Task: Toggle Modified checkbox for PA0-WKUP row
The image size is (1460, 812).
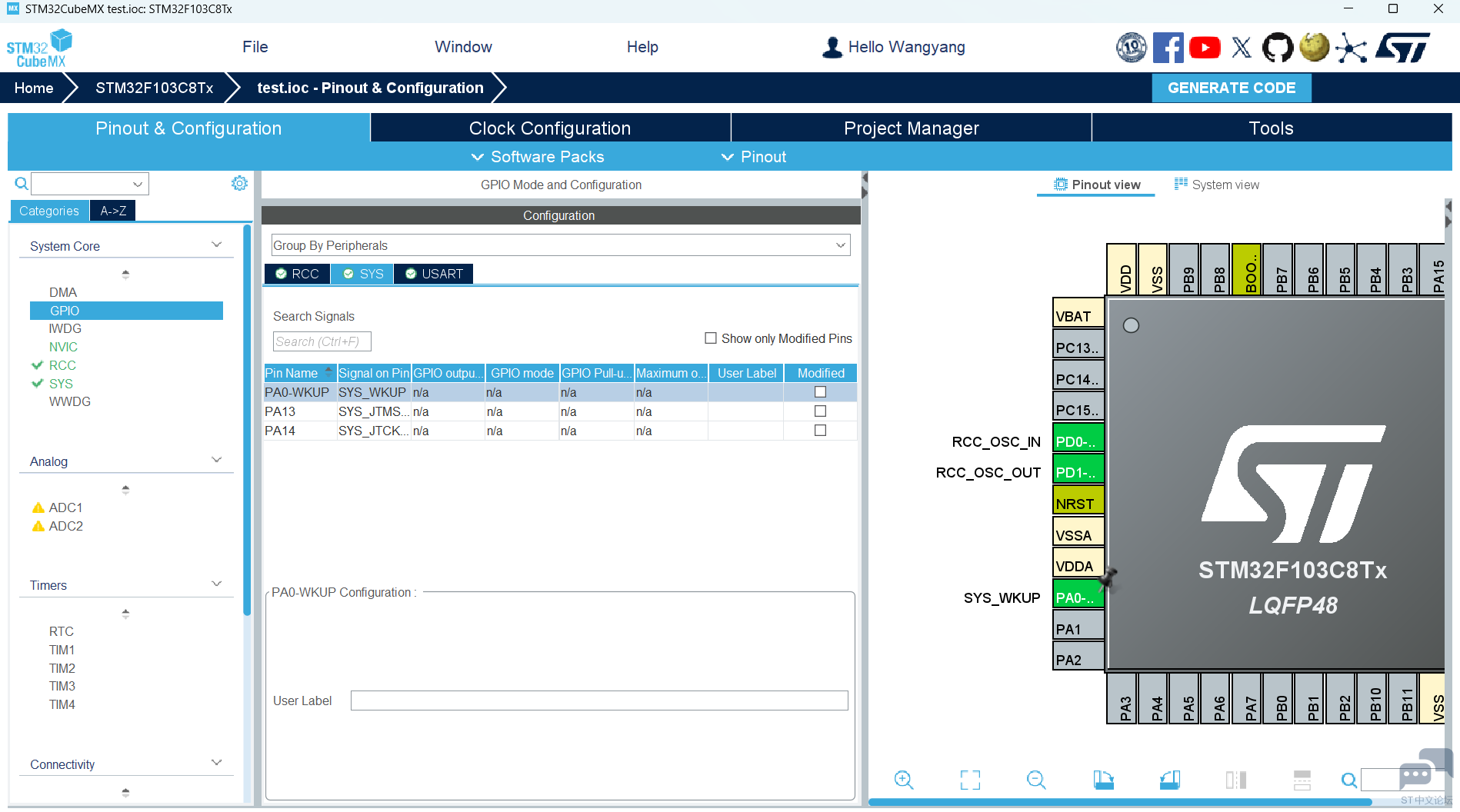Action: [x=820, y=392]
